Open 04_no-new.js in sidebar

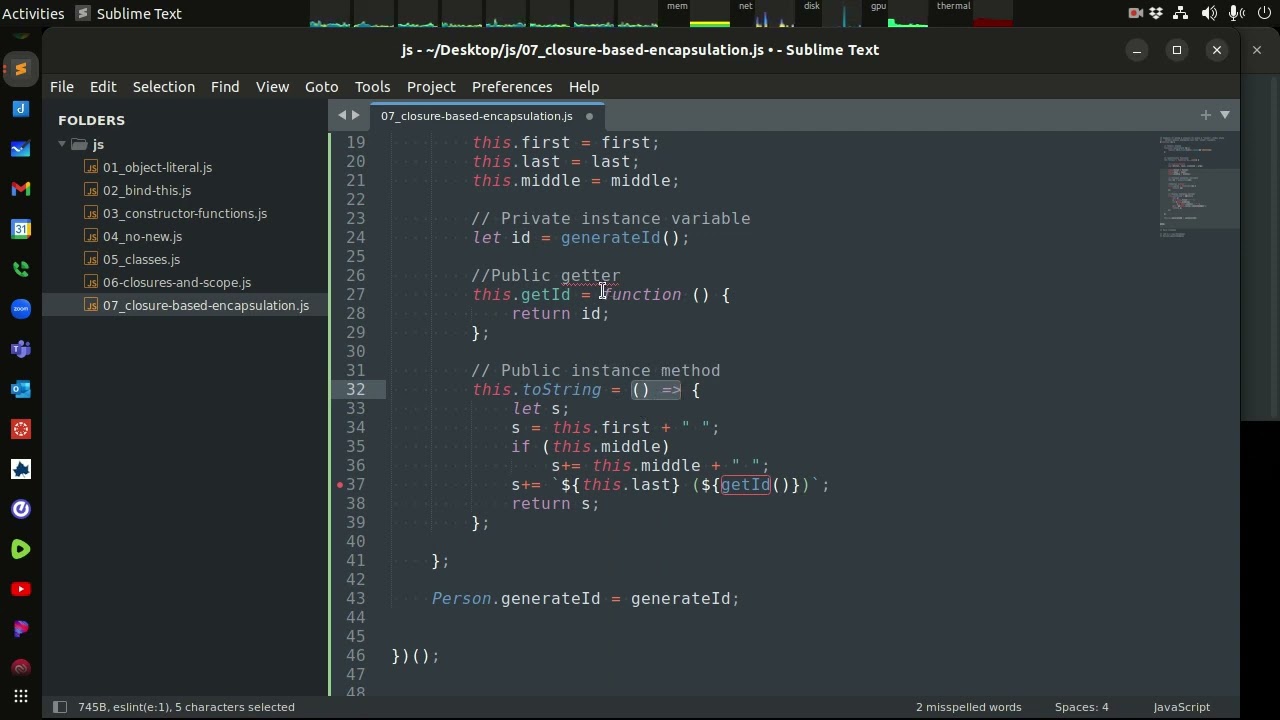[x=142, y=236]
